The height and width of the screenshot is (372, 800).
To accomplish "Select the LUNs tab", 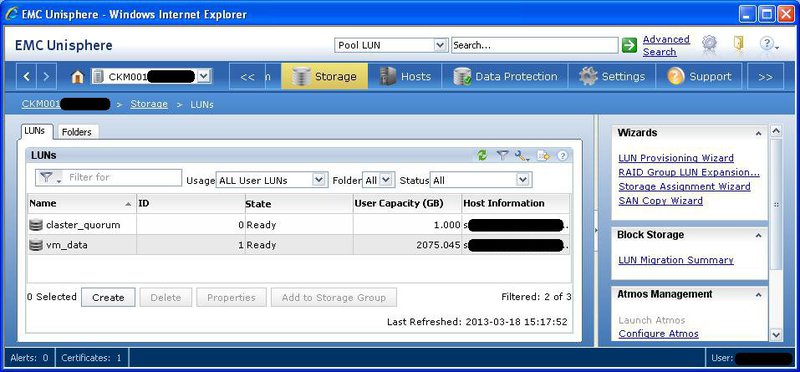I will click(x=35, y=131).
